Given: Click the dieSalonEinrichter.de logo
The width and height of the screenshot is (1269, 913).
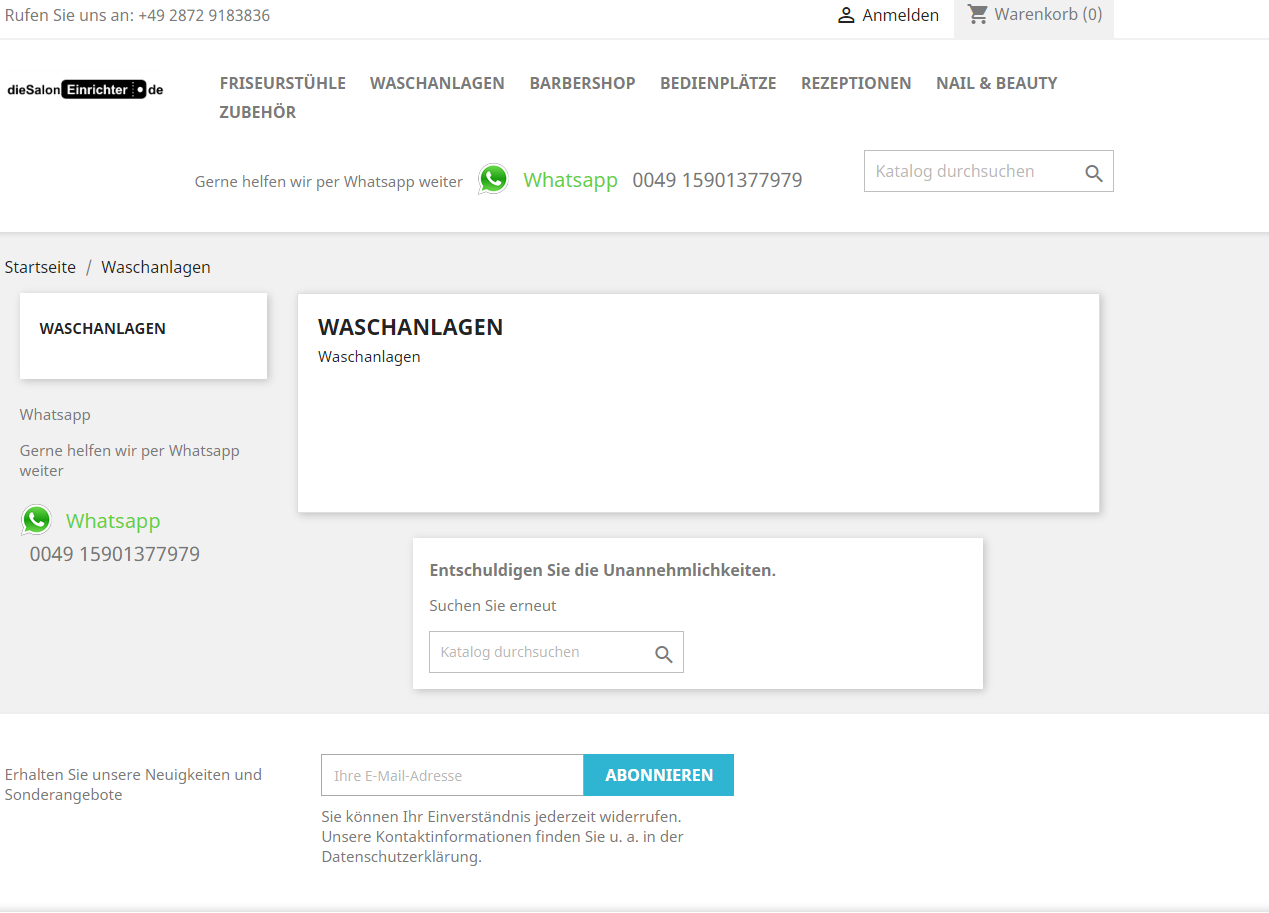Looking at the screenshot, I should coord(85,90).
